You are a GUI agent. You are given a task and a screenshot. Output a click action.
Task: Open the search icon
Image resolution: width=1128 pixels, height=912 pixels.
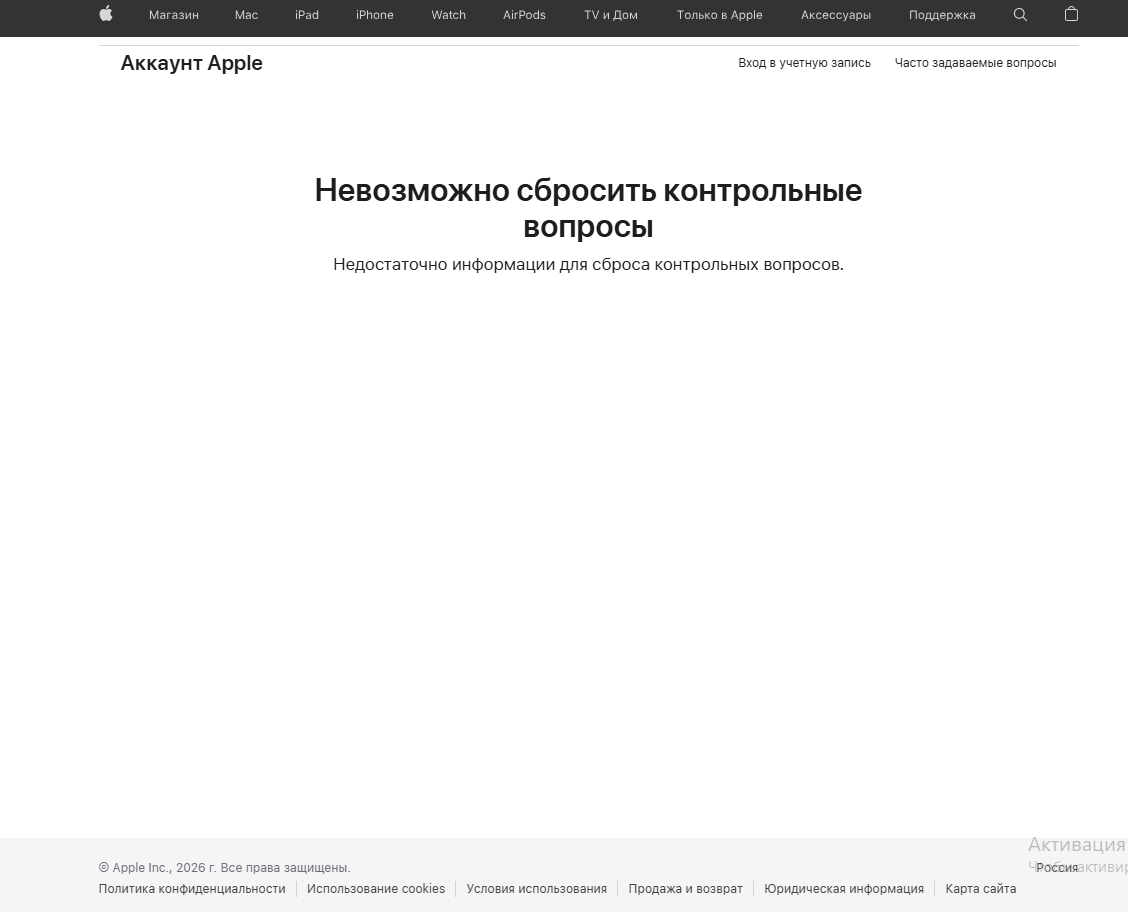coord(1020,15)
